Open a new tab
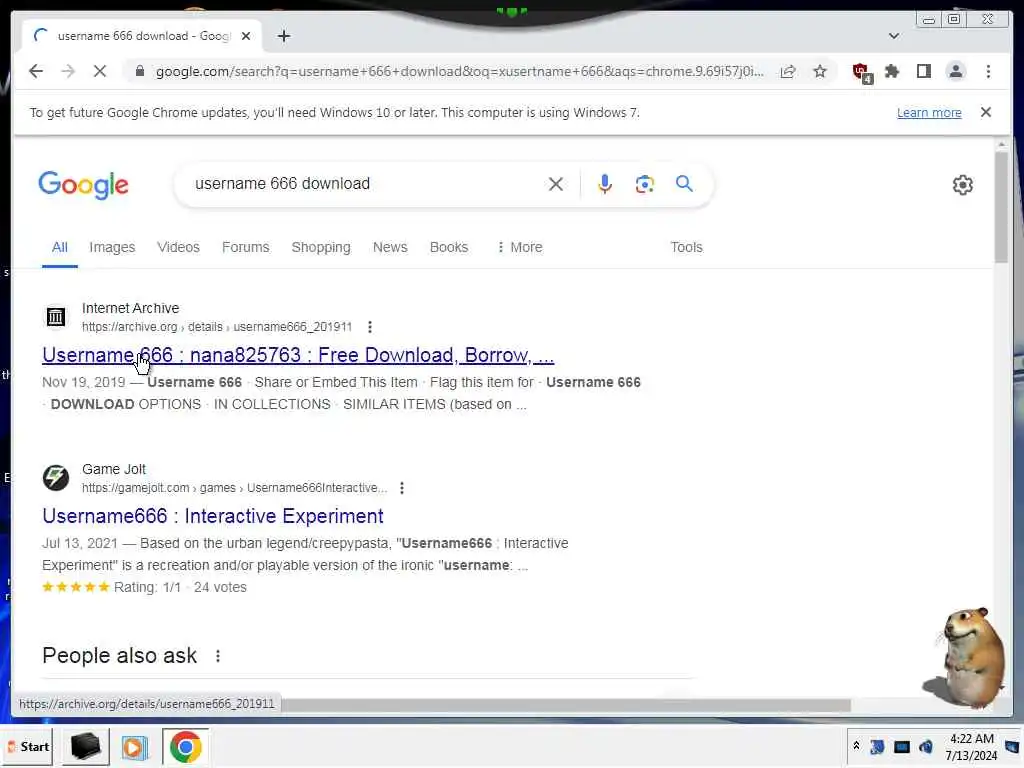This screenshot has width=1024, height=768. (x=283, y=36)
